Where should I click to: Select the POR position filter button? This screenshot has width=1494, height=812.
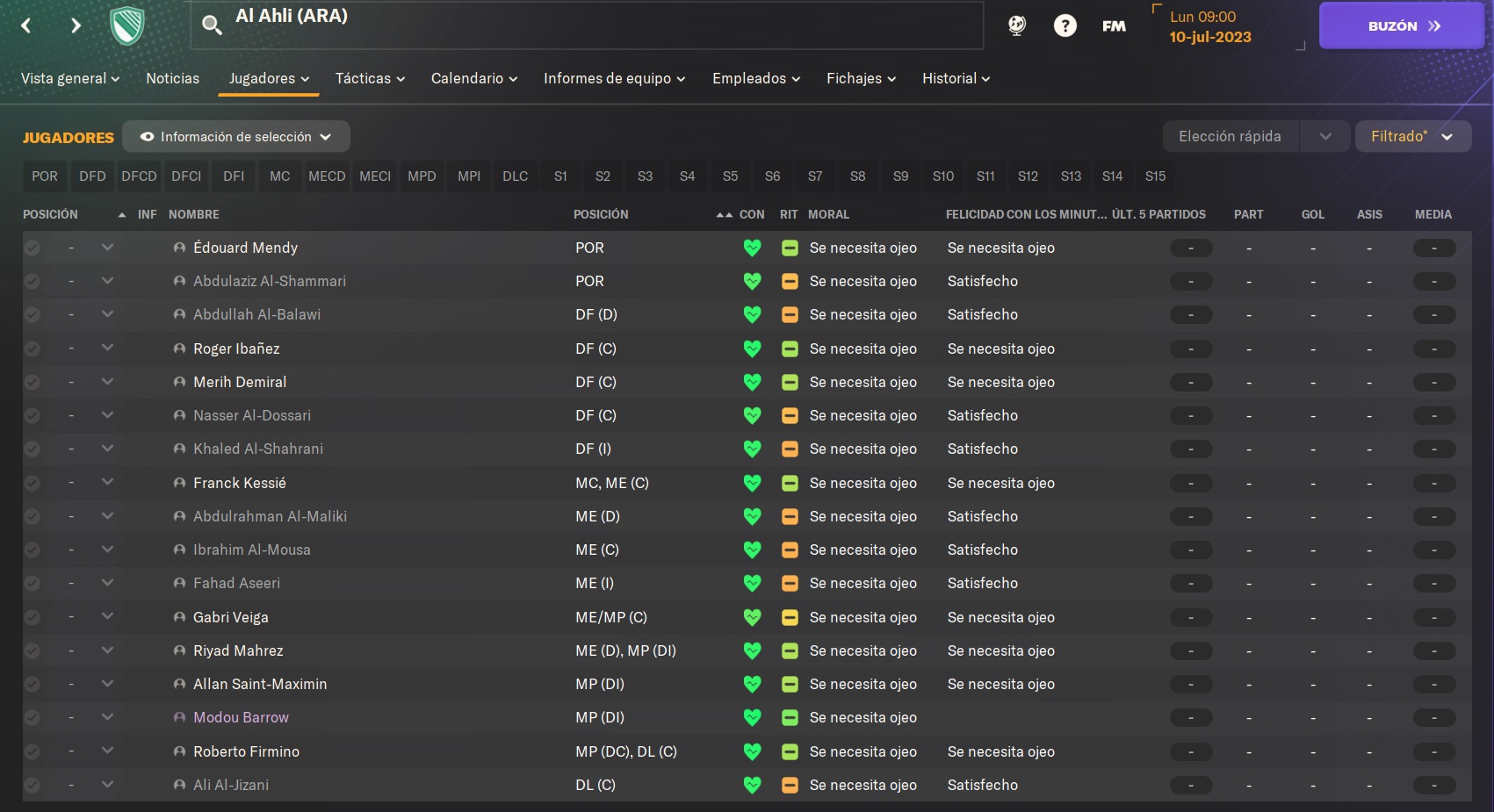45,176
